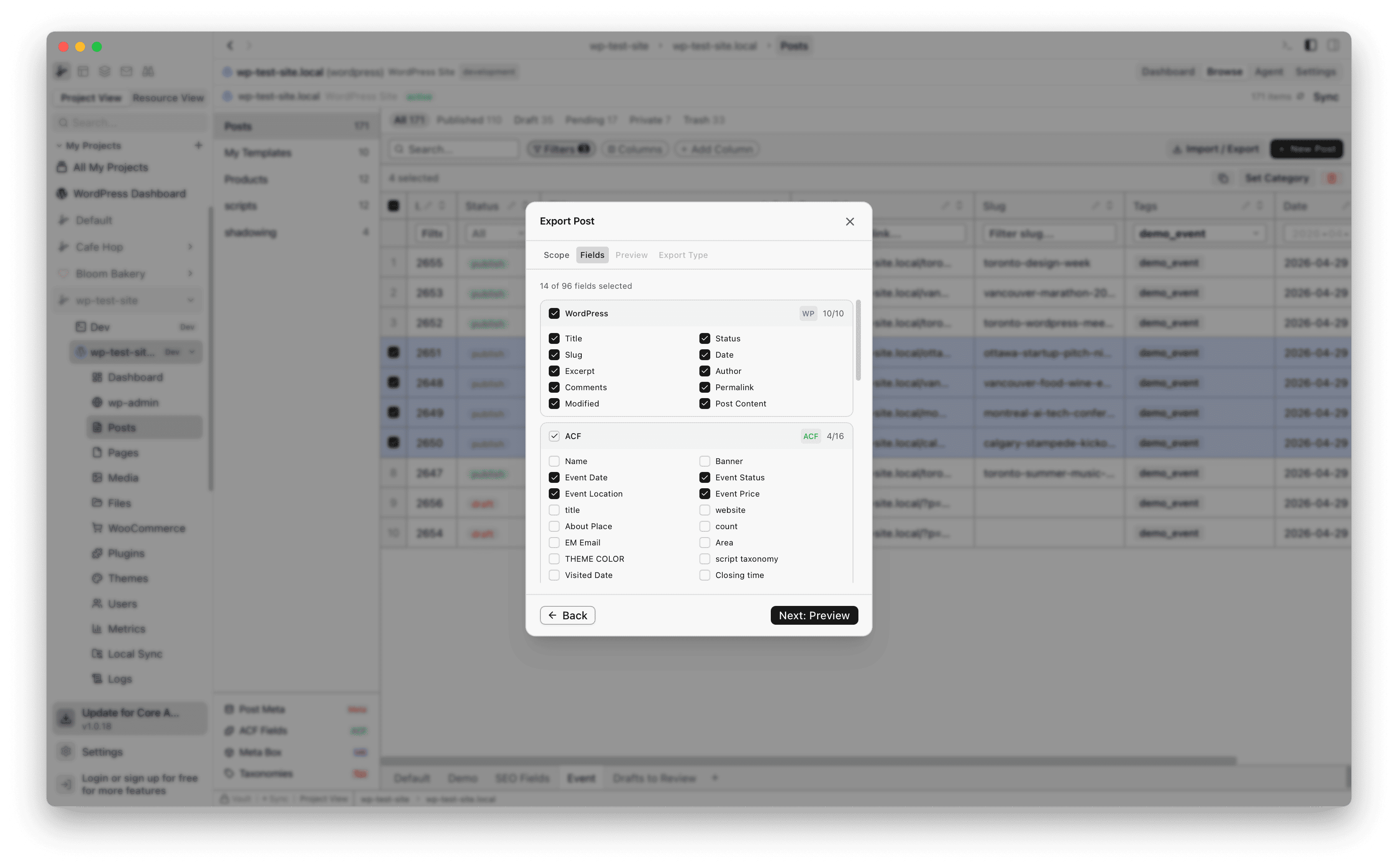Uncheck the Permalink field
The image size is (1398, 868).
(704, 388)
